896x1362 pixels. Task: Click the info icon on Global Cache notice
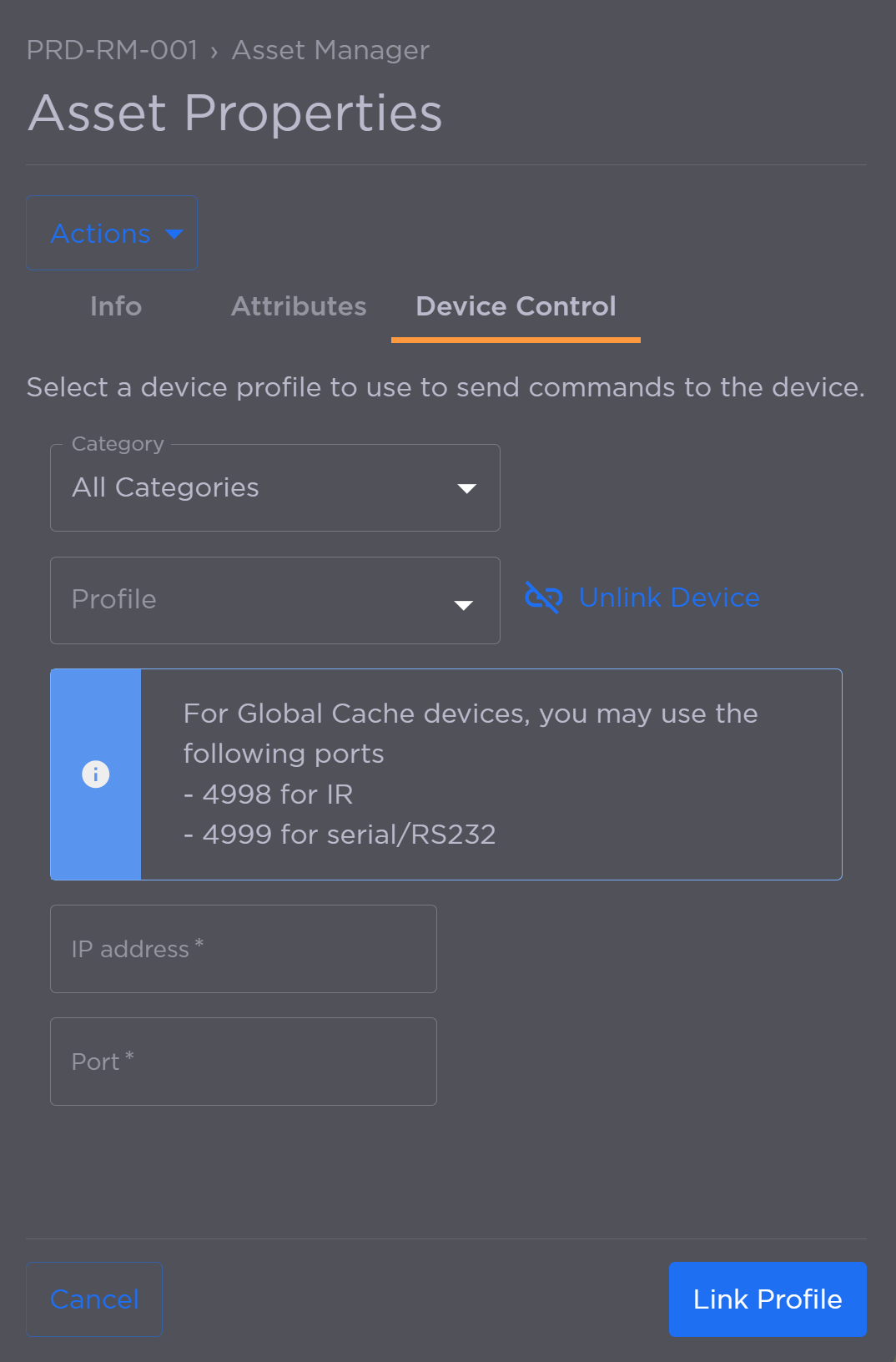(96, 774)
